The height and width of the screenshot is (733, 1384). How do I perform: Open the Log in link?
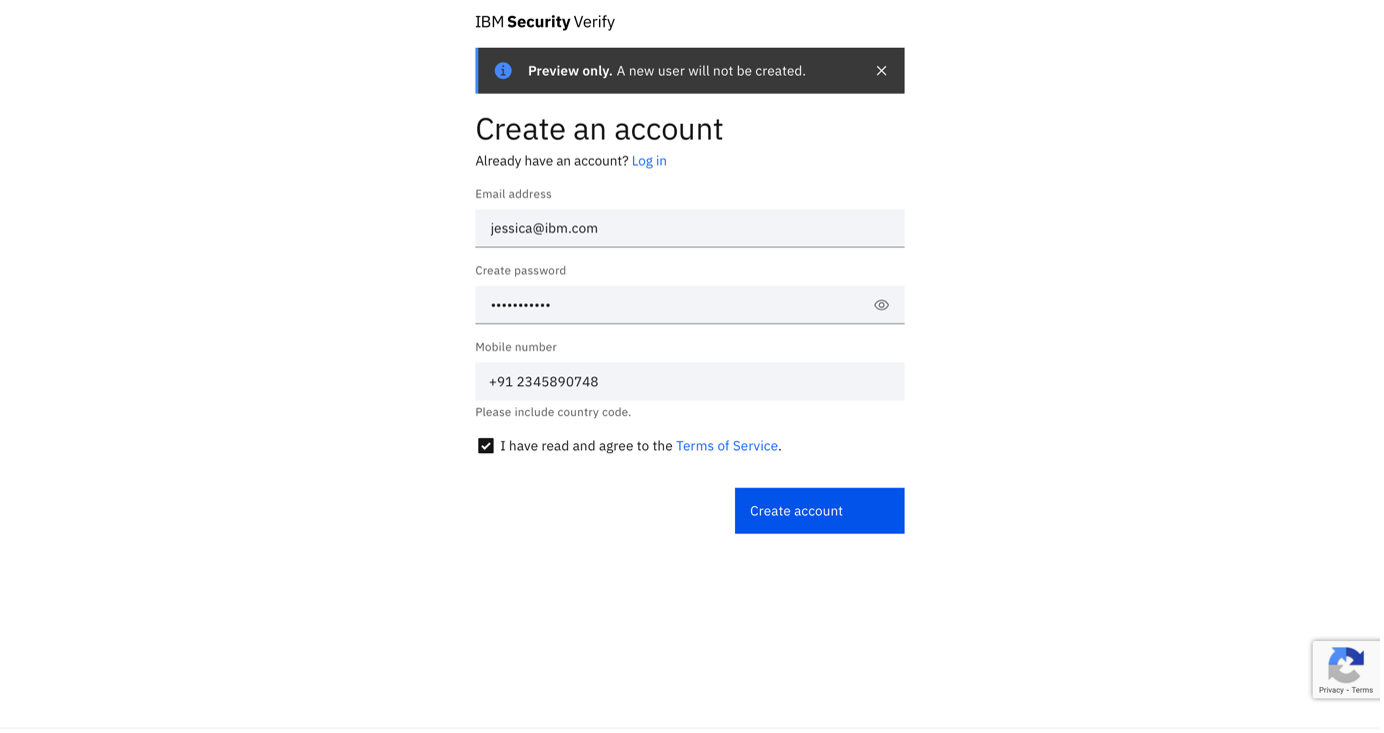[x=649, y=161]
